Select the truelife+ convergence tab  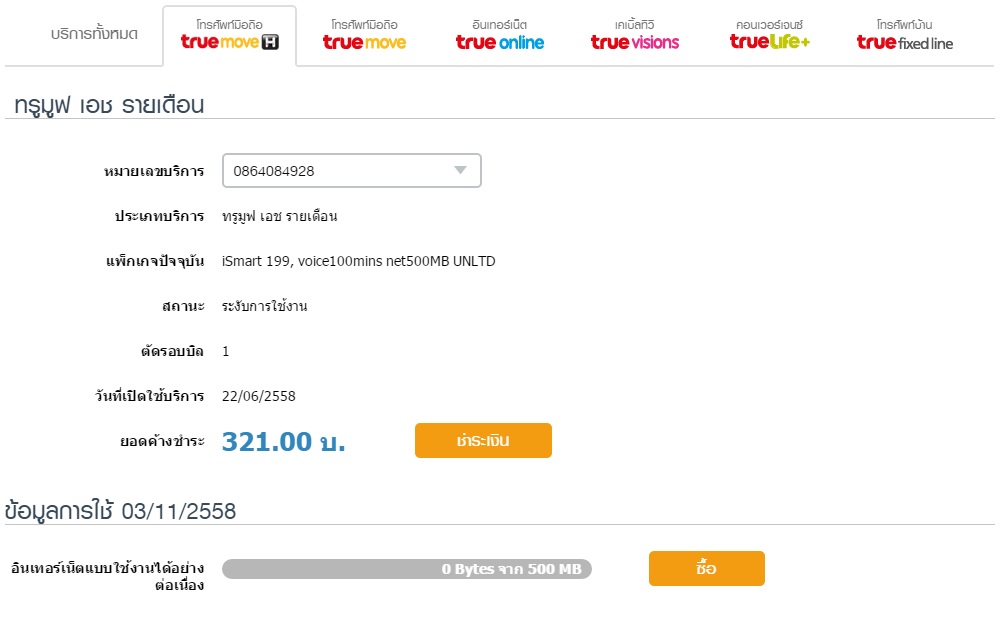pos(769,35)
